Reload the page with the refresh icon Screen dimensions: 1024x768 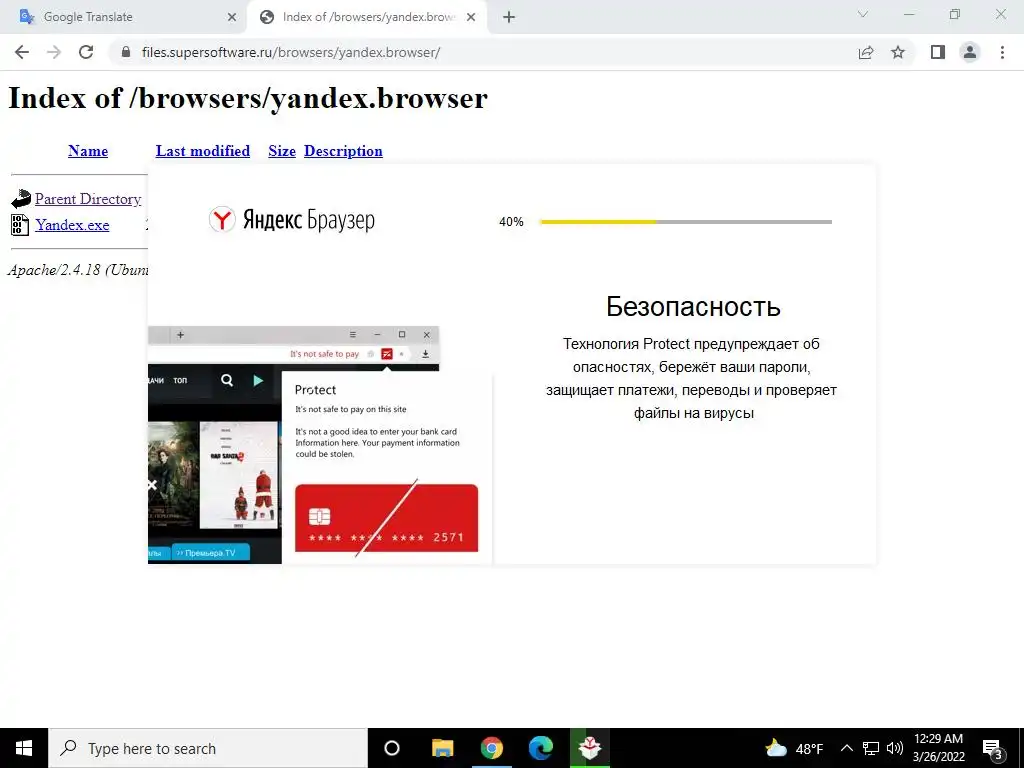pyautogui.click(x=86, y=52)
